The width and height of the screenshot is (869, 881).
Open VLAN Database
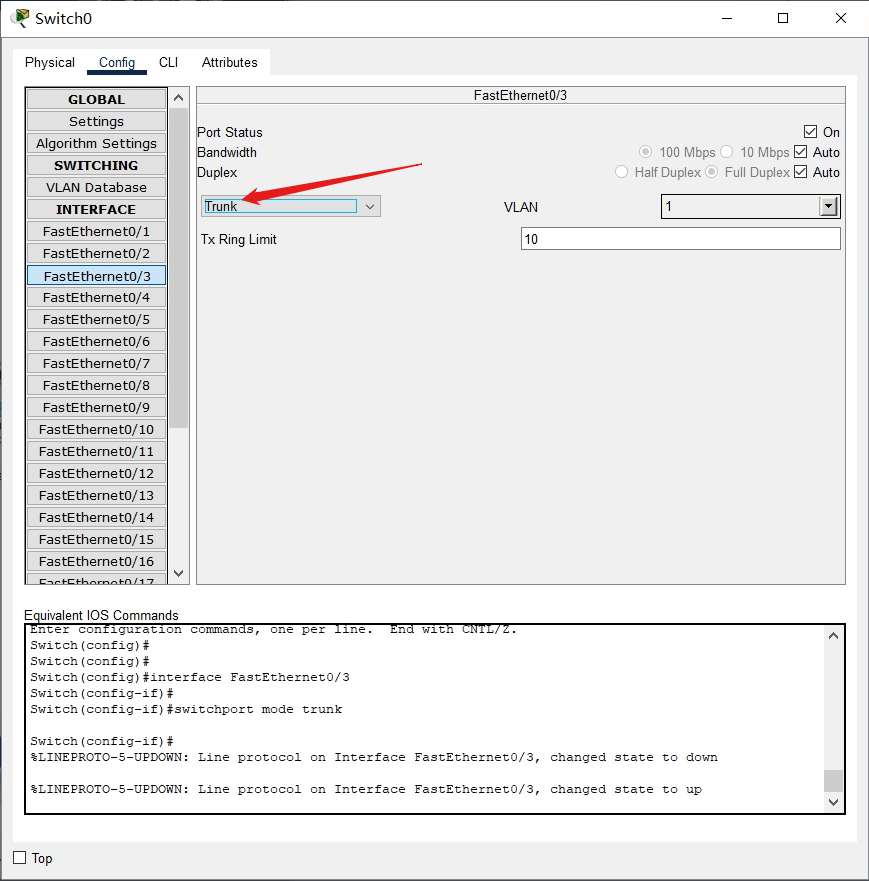tap(97, 187)
